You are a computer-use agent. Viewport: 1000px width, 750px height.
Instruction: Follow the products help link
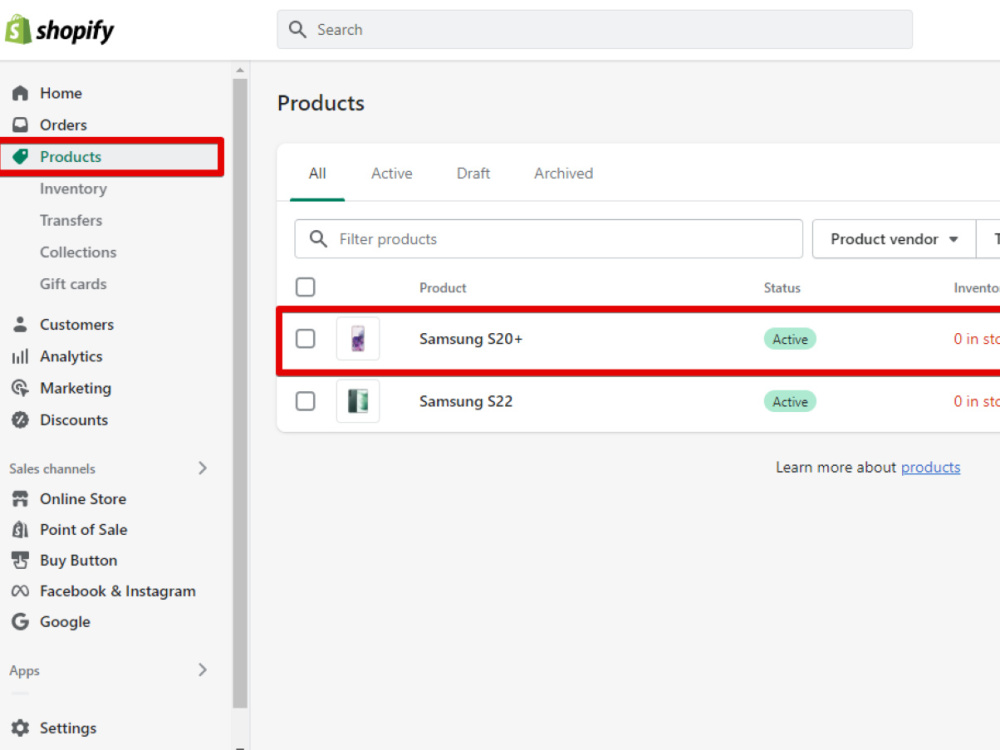[930, 467]
